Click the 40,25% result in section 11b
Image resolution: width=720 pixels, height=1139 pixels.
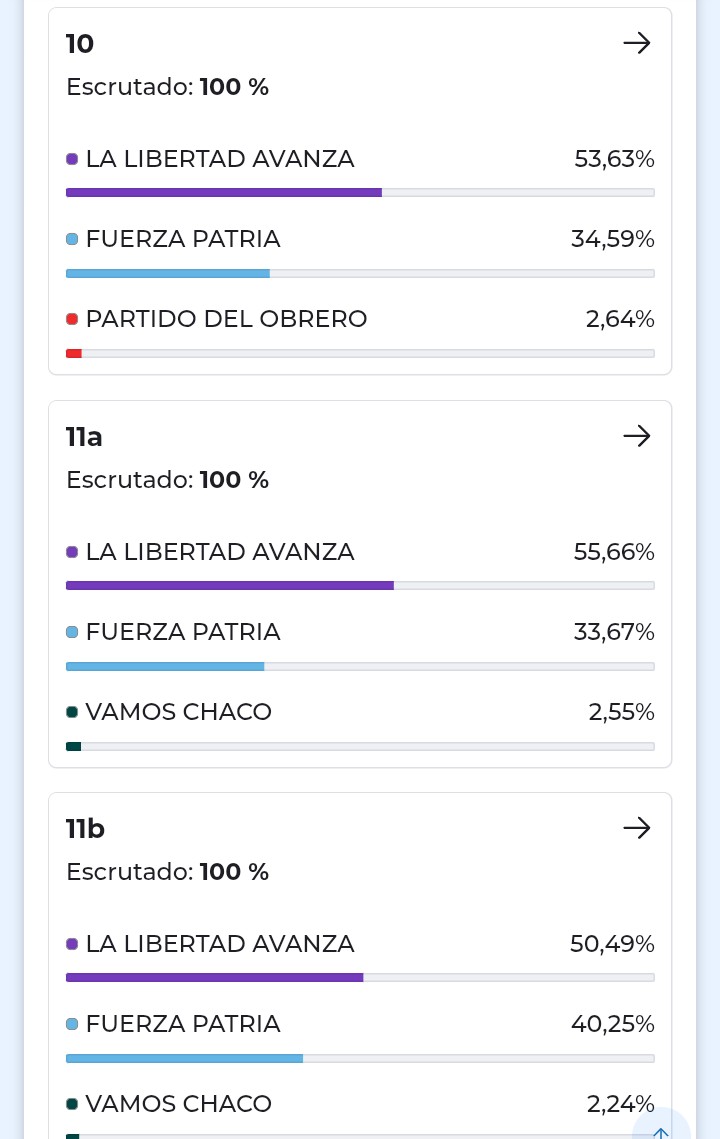coord(612,1024)
